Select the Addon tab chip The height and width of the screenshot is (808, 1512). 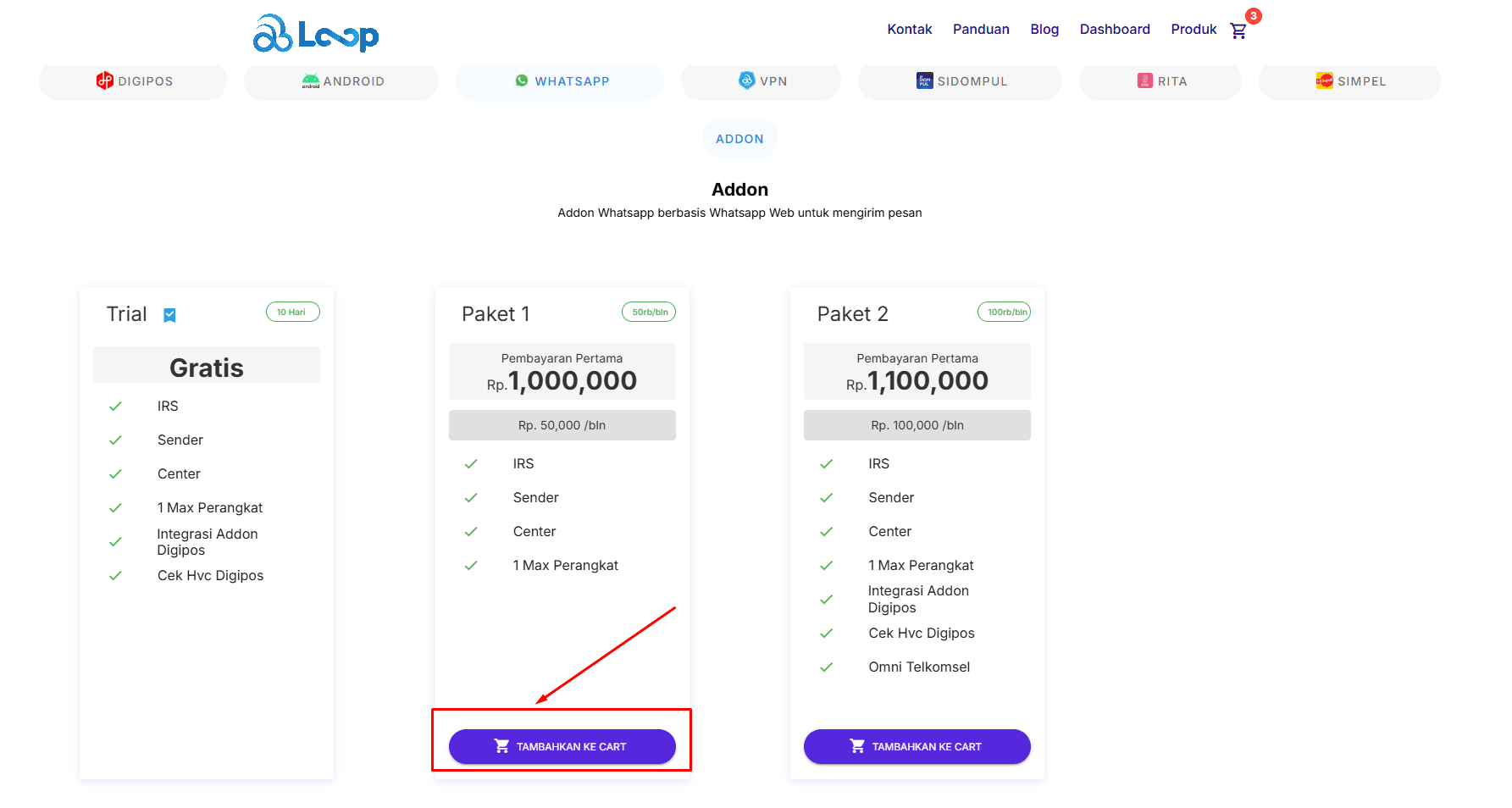739,139
